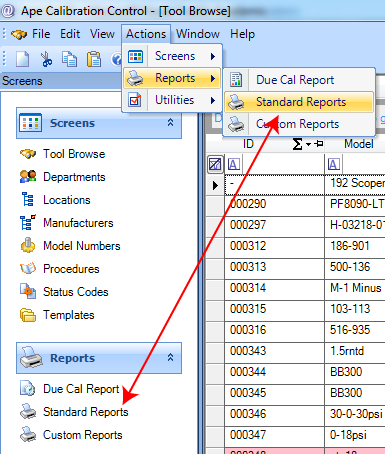This screenshot has width=385, height=454.
Task: Expand the Screens submenu arrow in Actions menu
Action: [213, 56]
